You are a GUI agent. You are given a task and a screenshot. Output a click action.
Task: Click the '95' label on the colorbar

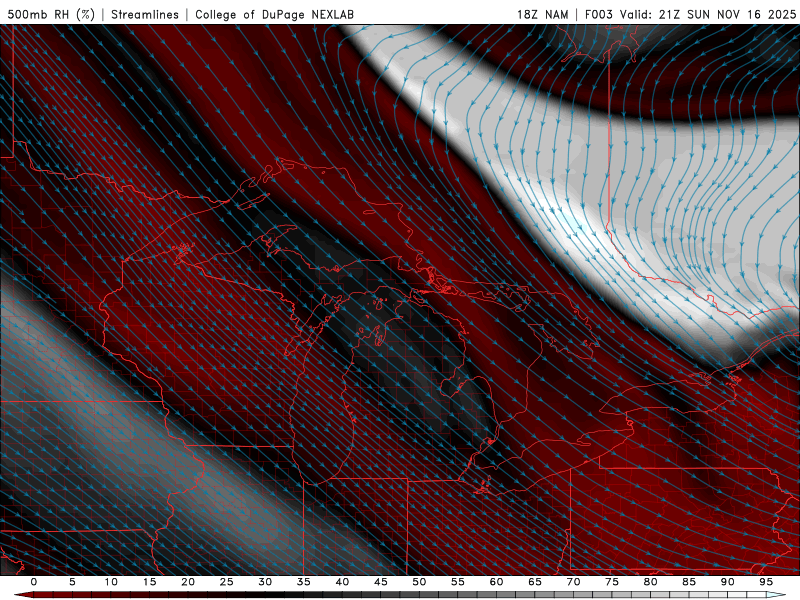[766, 582]
